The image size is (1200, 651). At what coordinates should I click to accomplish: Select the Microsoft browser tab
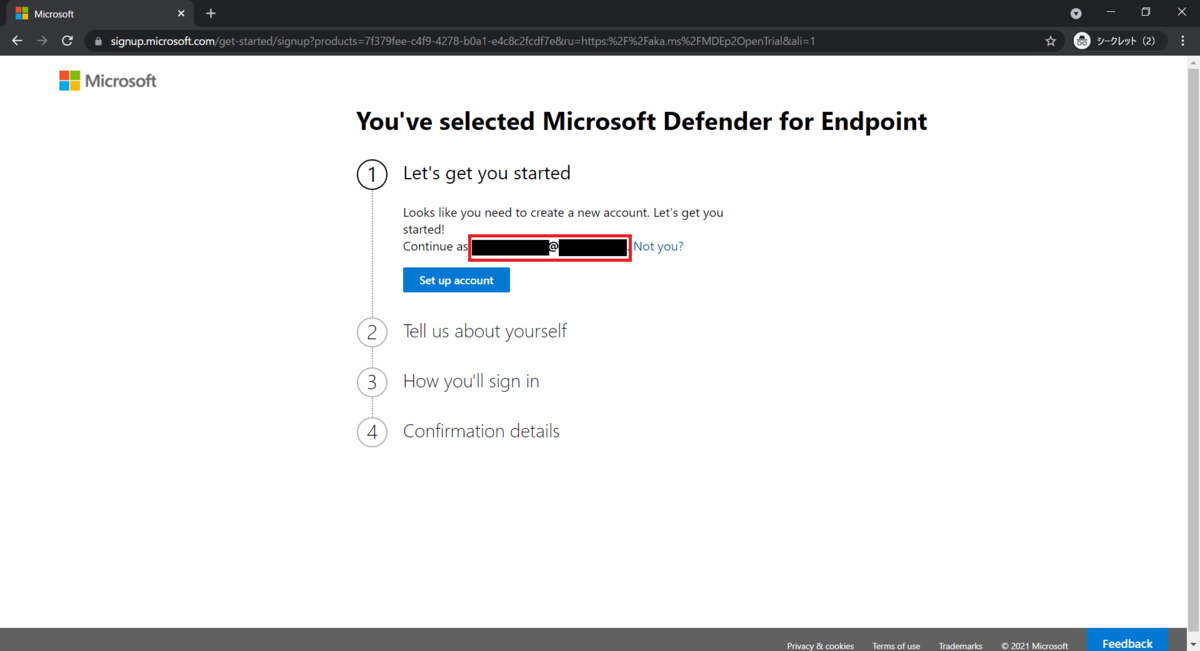tap(98, 14)
